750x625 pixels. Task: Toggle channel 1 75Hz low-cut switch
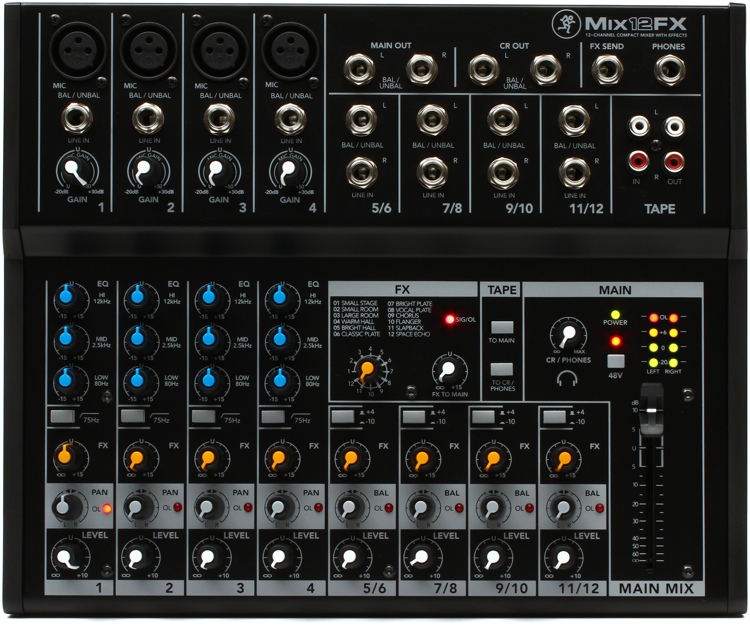pyautogui.click(x=63, y=415)
